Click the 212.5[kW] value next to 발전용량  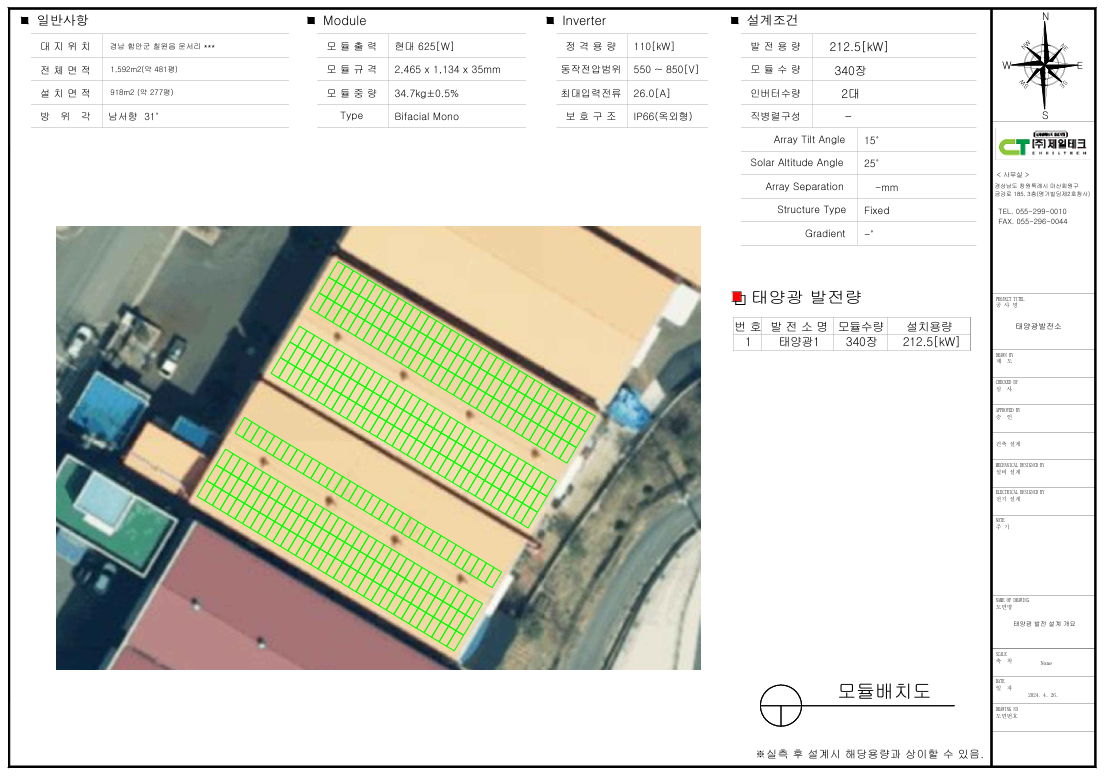858,46
